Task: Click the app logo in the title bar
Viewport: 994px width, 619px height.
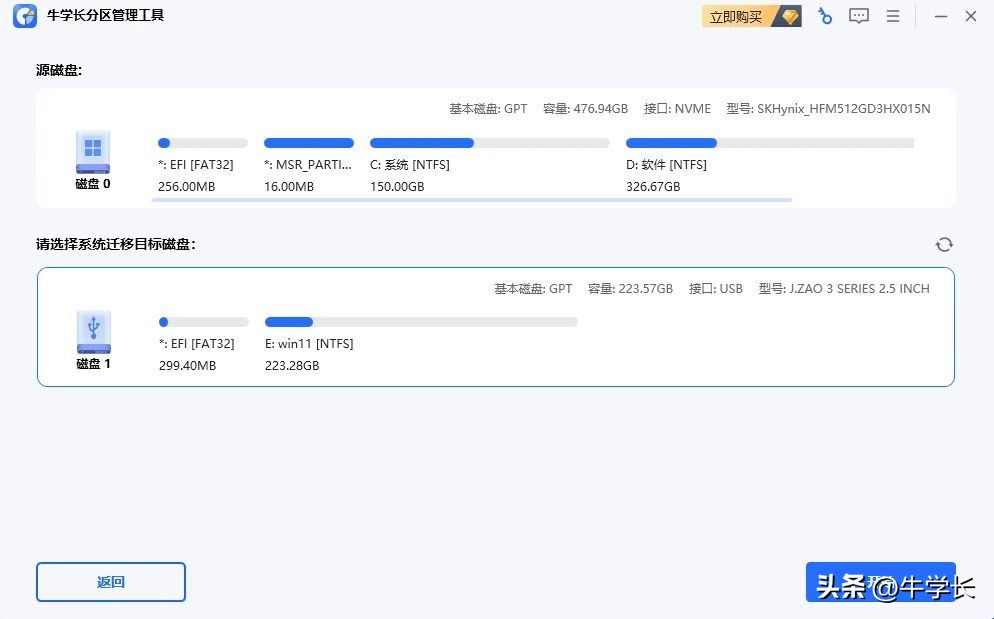Action: point(24,16)
